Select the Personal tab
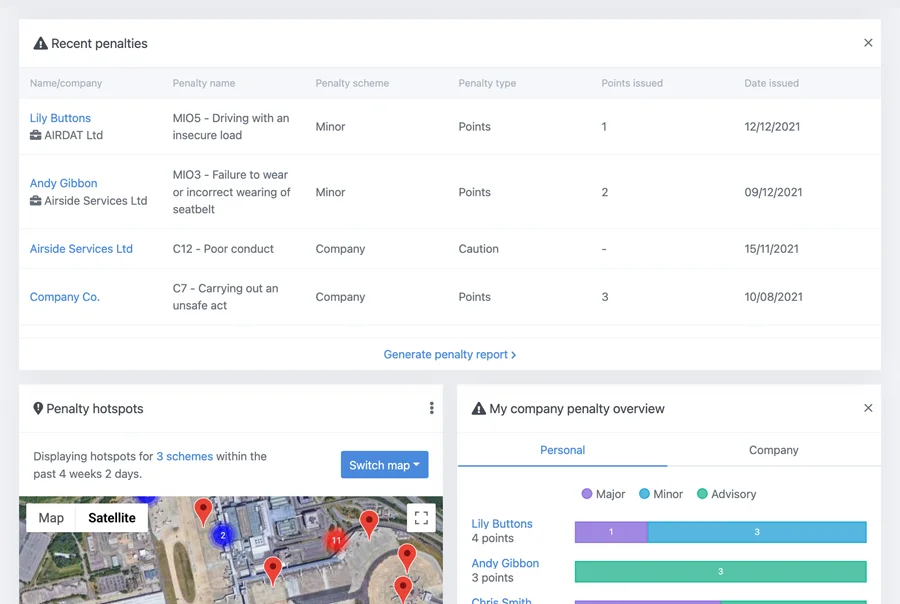900x604 pixels. [562, 450]
